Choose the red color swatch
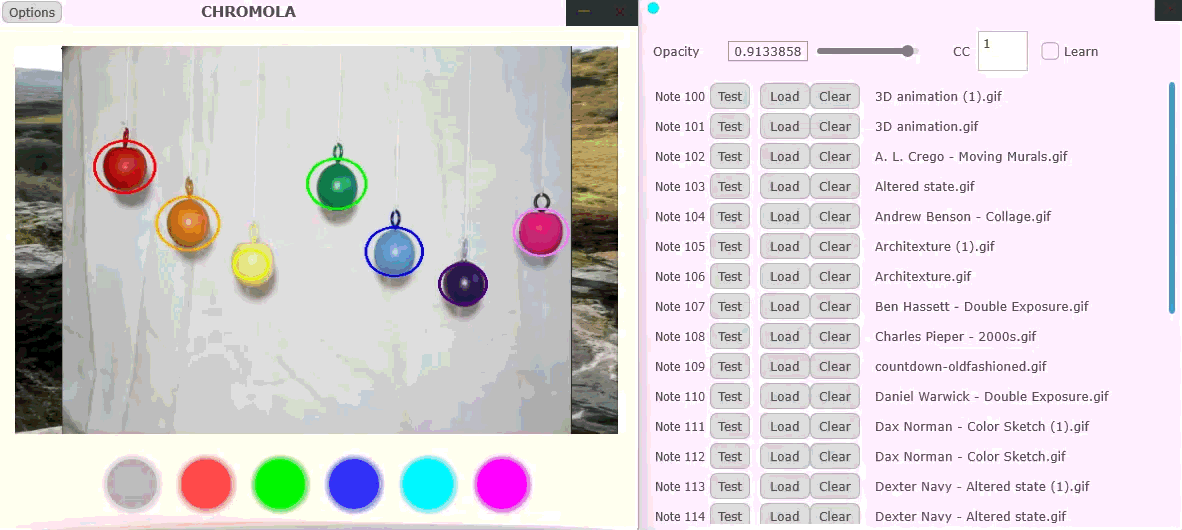Image resolution: width=1182 pixels, height=530 pixels. point(206,484)
